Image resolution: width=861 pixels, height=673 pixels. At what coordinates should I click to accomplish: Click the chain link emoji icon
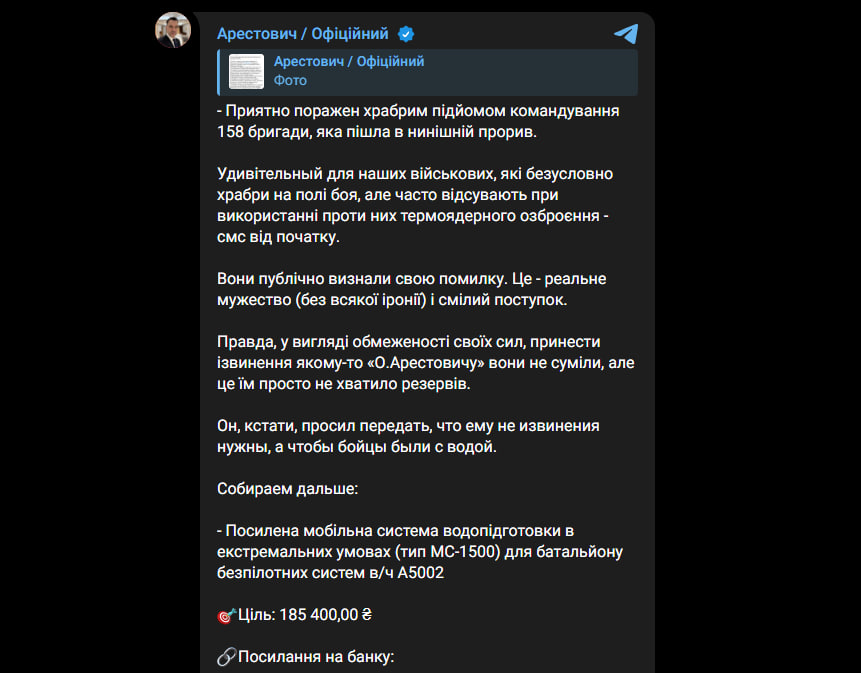[226, 657]
